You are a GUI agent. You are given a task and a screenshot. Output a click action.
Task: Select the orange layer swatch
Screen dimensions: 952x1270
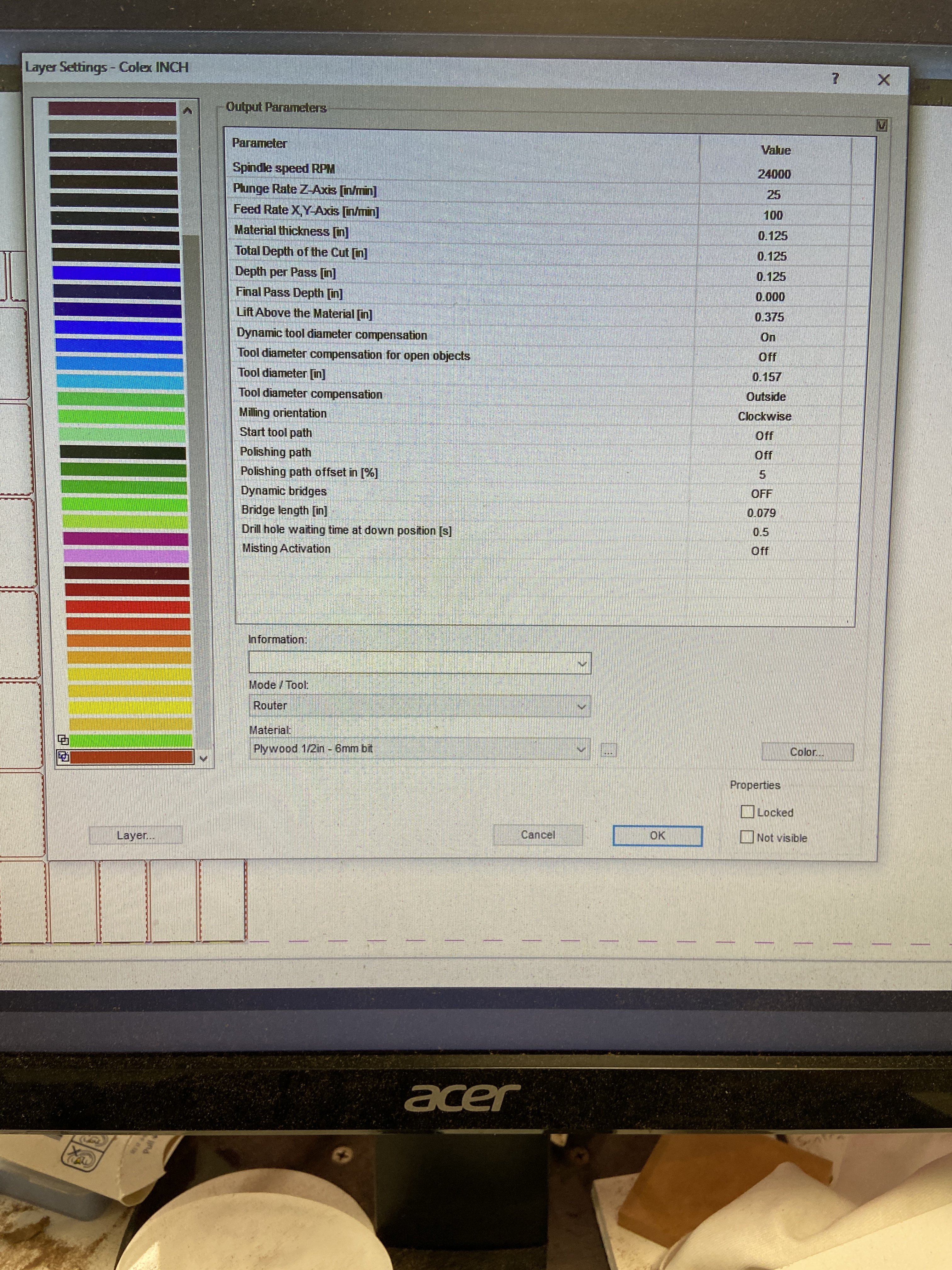128,640
